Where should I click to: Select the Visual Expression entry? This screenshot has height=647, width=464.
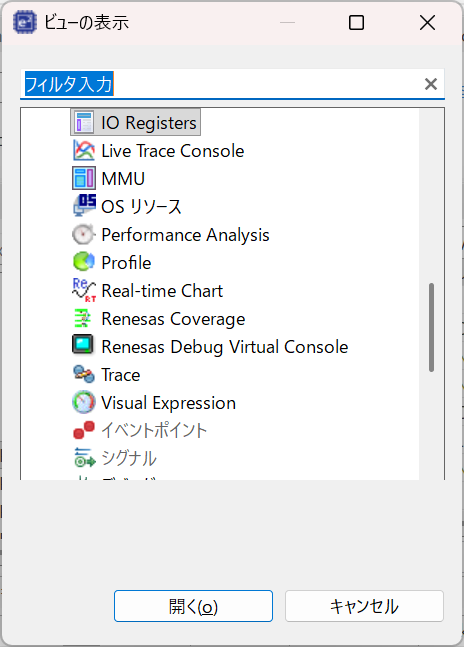click(x=169, y=403)
